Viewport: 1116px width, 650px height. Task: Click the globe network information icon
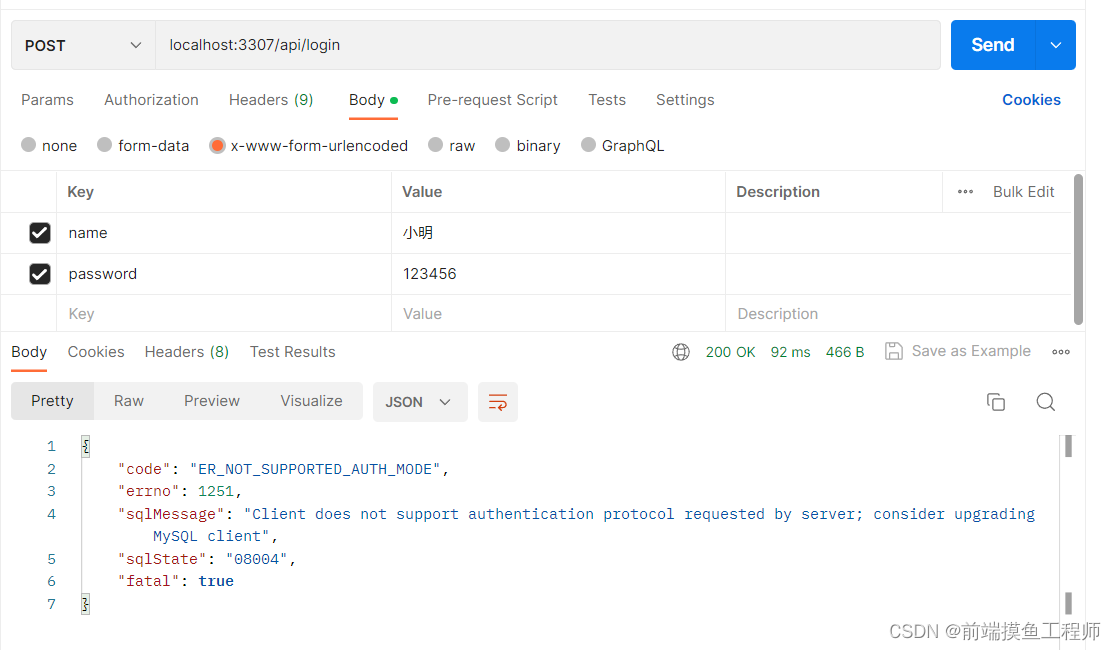click(681, 351)
